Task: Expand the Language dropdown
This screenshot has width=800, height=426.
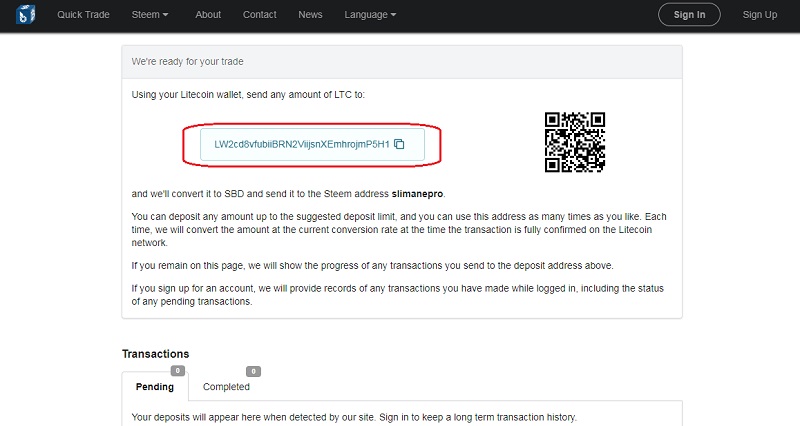Action: coord(370,15)
